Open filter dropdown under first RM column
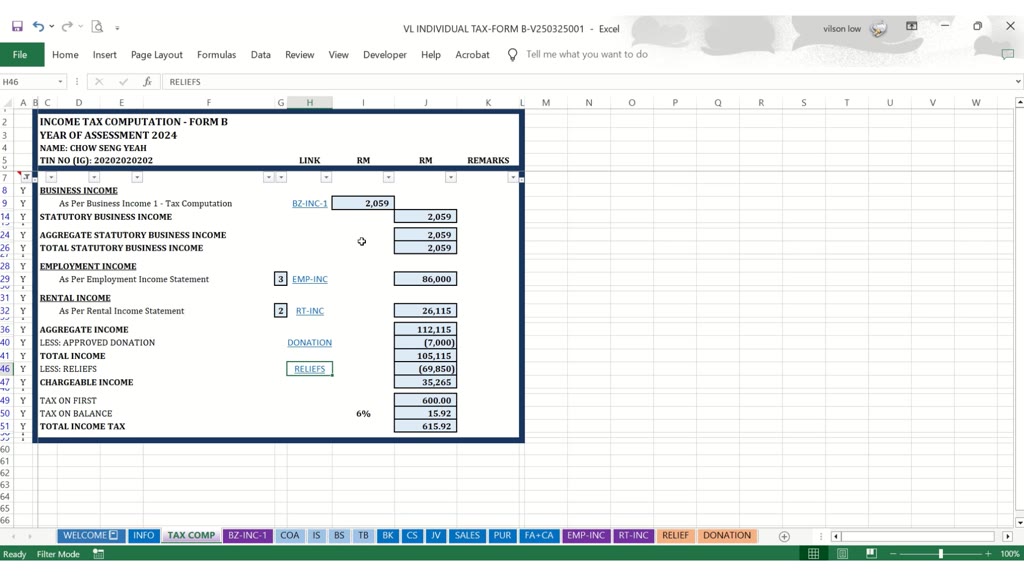 pyautogui.click(x=388, y=177)
